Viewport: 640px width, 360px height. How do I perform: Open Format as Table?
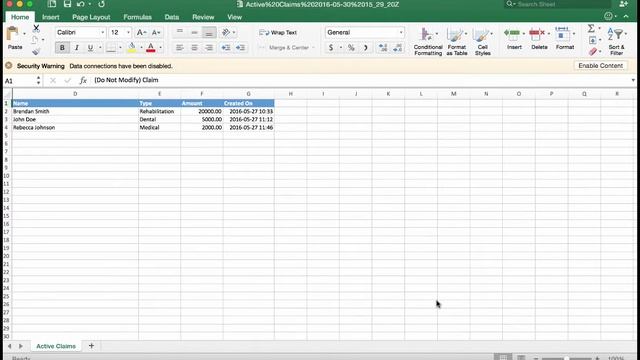[x=456, y=42]
